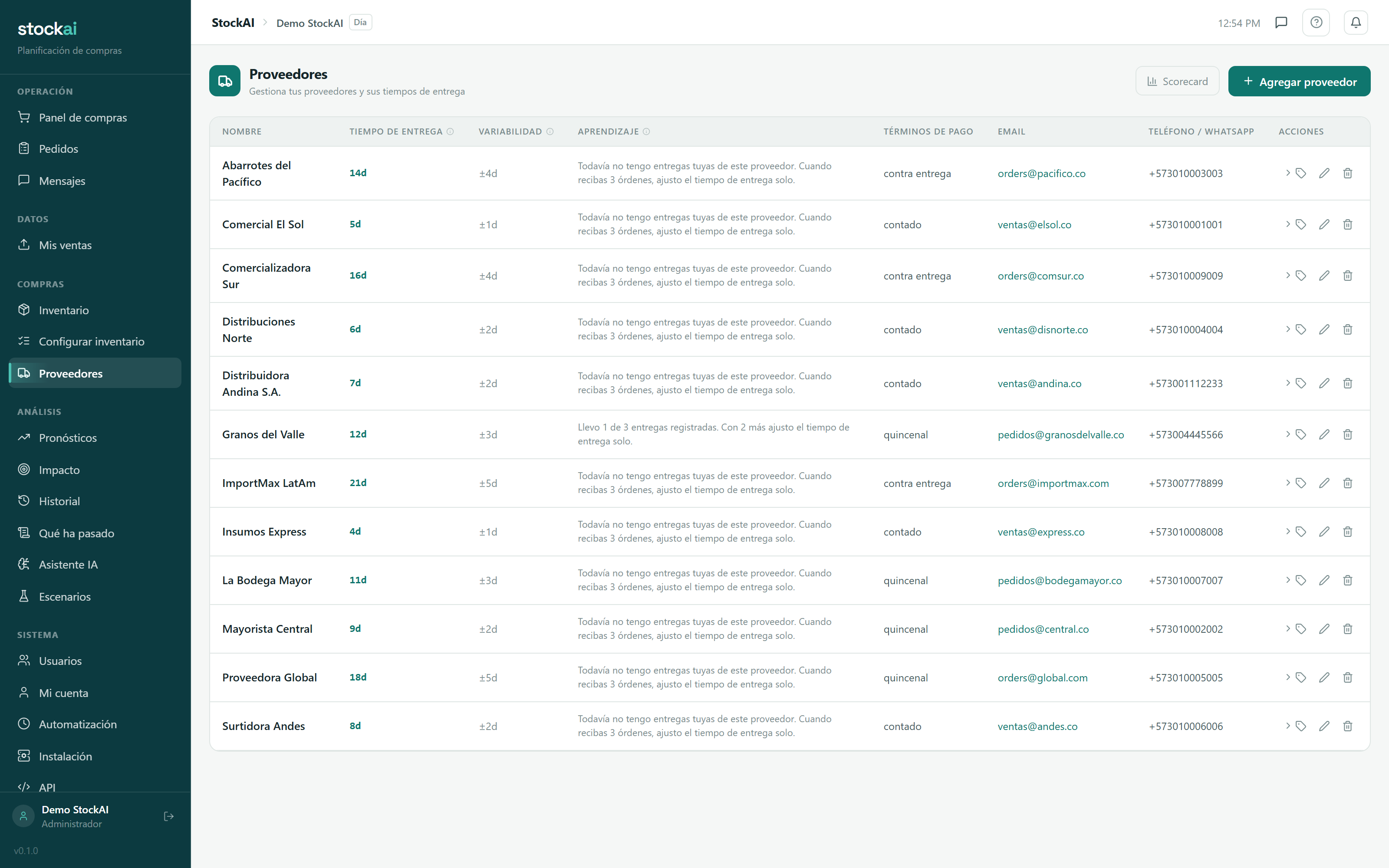Delete the Abarrotes del Pacífico supplier
The width and height of the screenshot is (1389, 868).
1348,173
